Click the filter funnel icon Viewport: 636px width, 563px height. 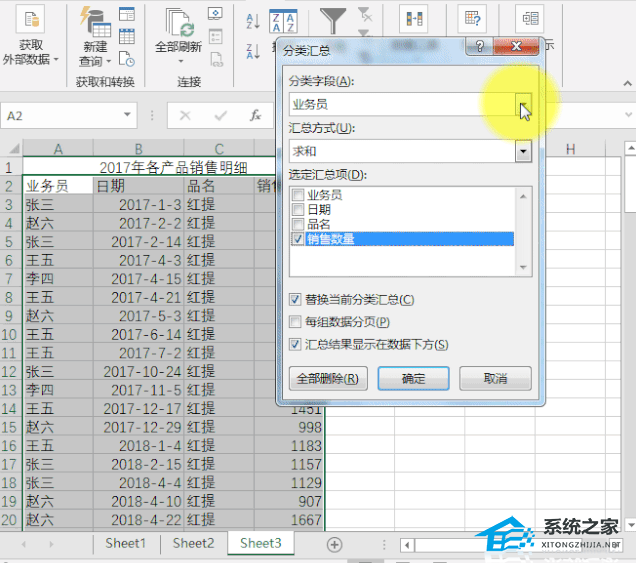tap(332, 20)
